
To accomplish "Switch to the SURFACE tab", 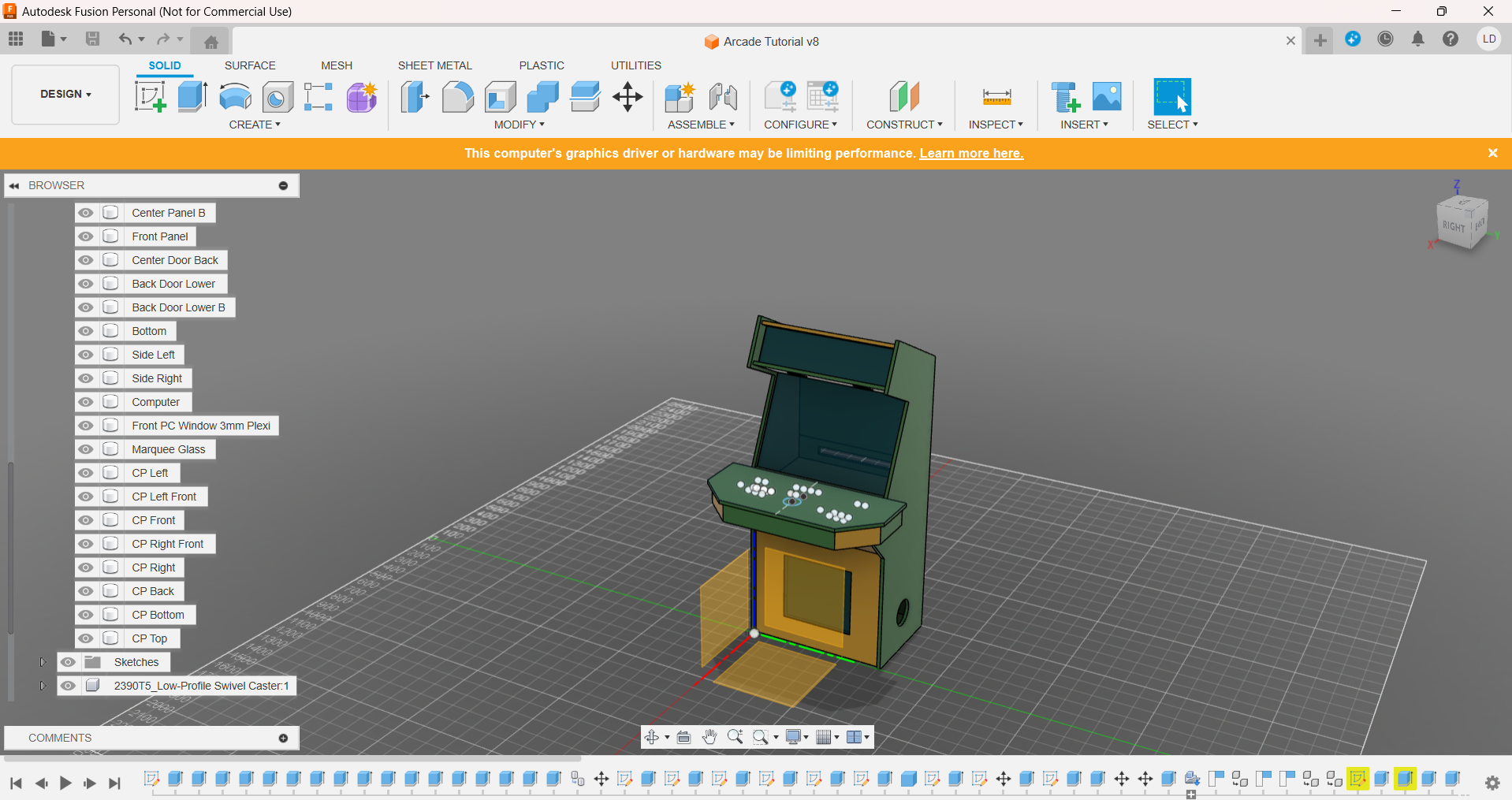I will click(x=250, y=65).
